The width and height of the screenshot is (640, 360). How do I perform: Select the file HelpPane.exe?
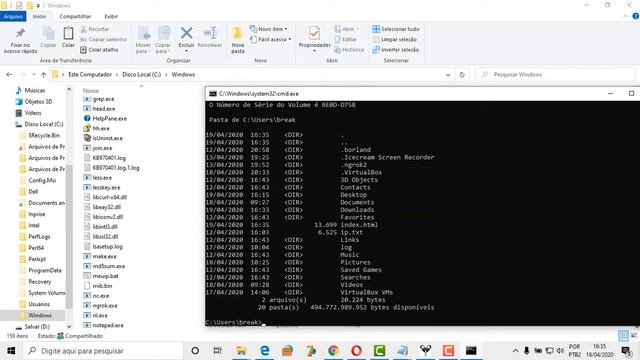109,118
